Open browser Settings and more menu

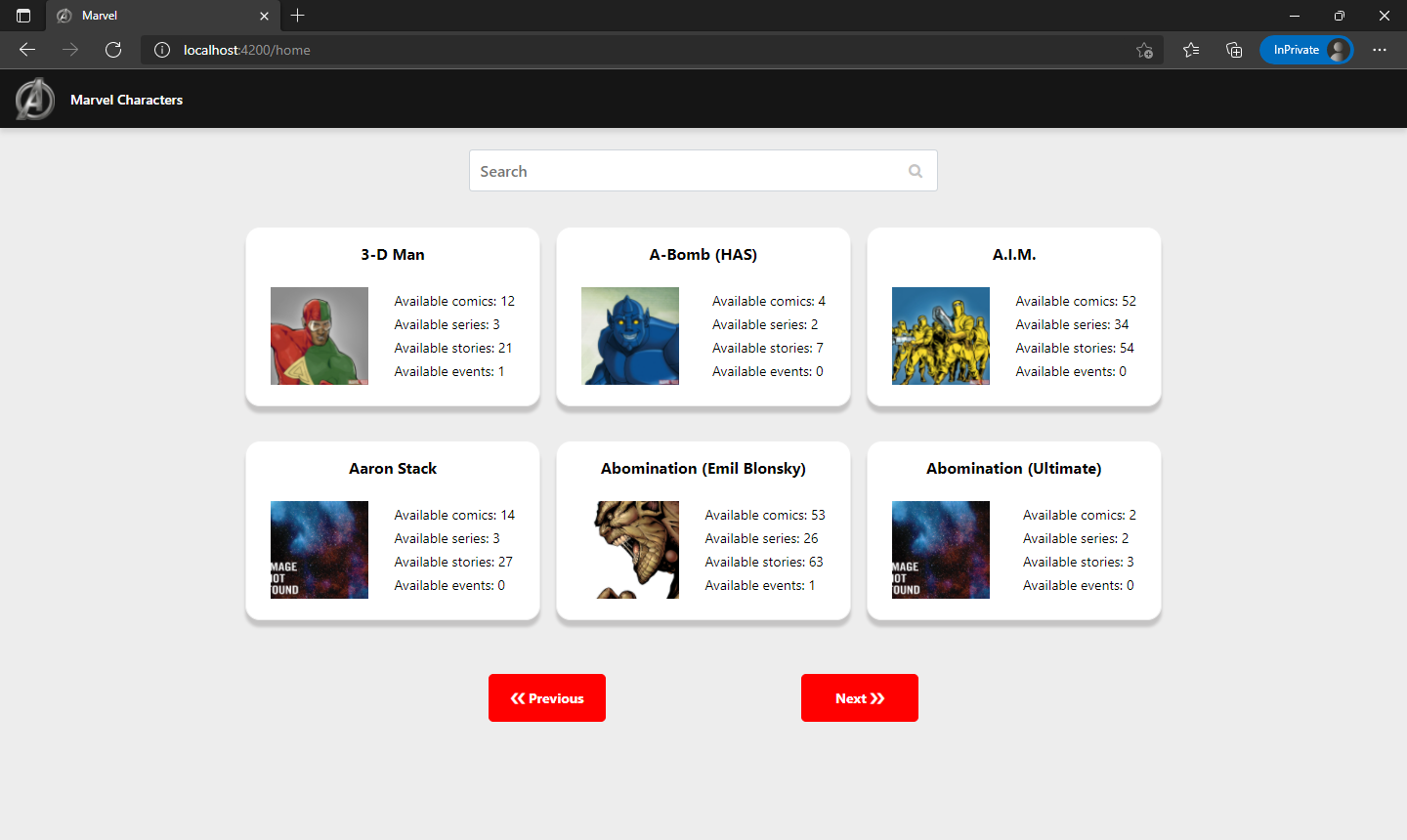coord(1380,50)
